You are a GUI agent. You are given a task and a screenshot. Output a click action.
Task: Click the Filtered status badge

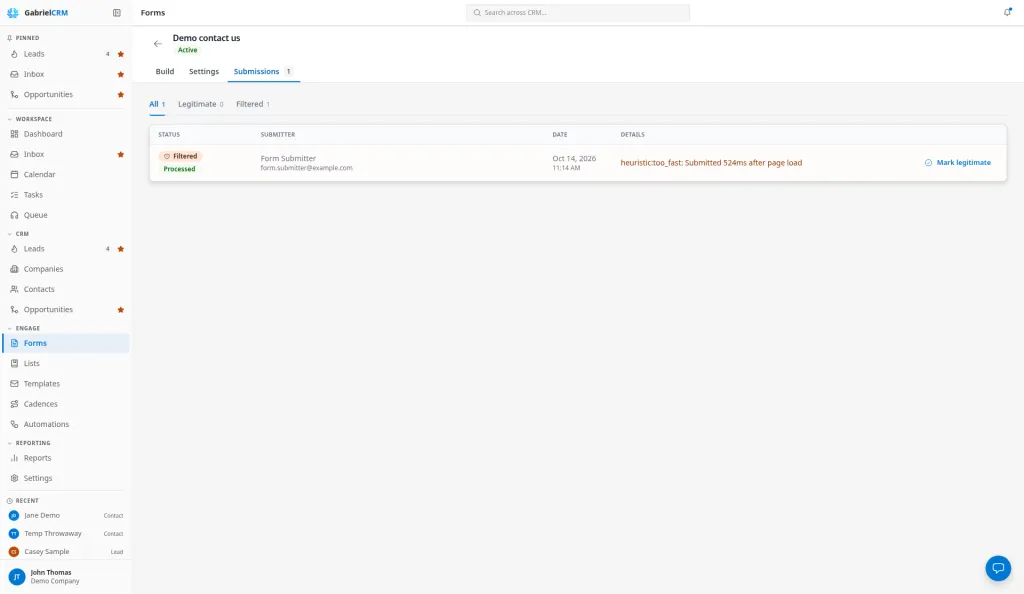coord(181,156)
